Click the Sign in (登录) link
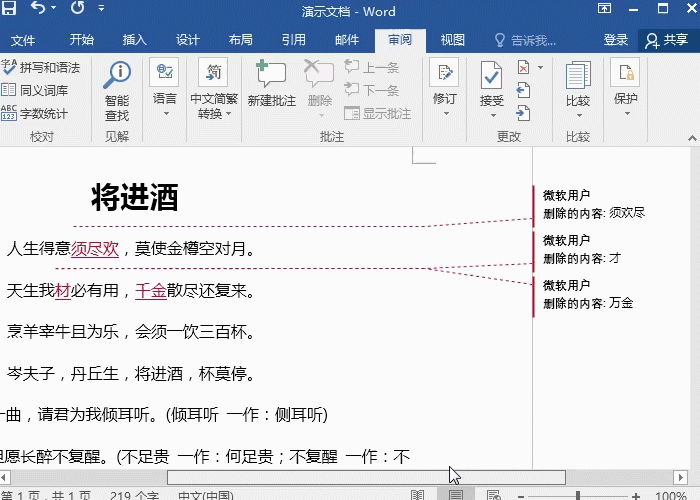Screen dimensions: 700x500 (616, 40)
